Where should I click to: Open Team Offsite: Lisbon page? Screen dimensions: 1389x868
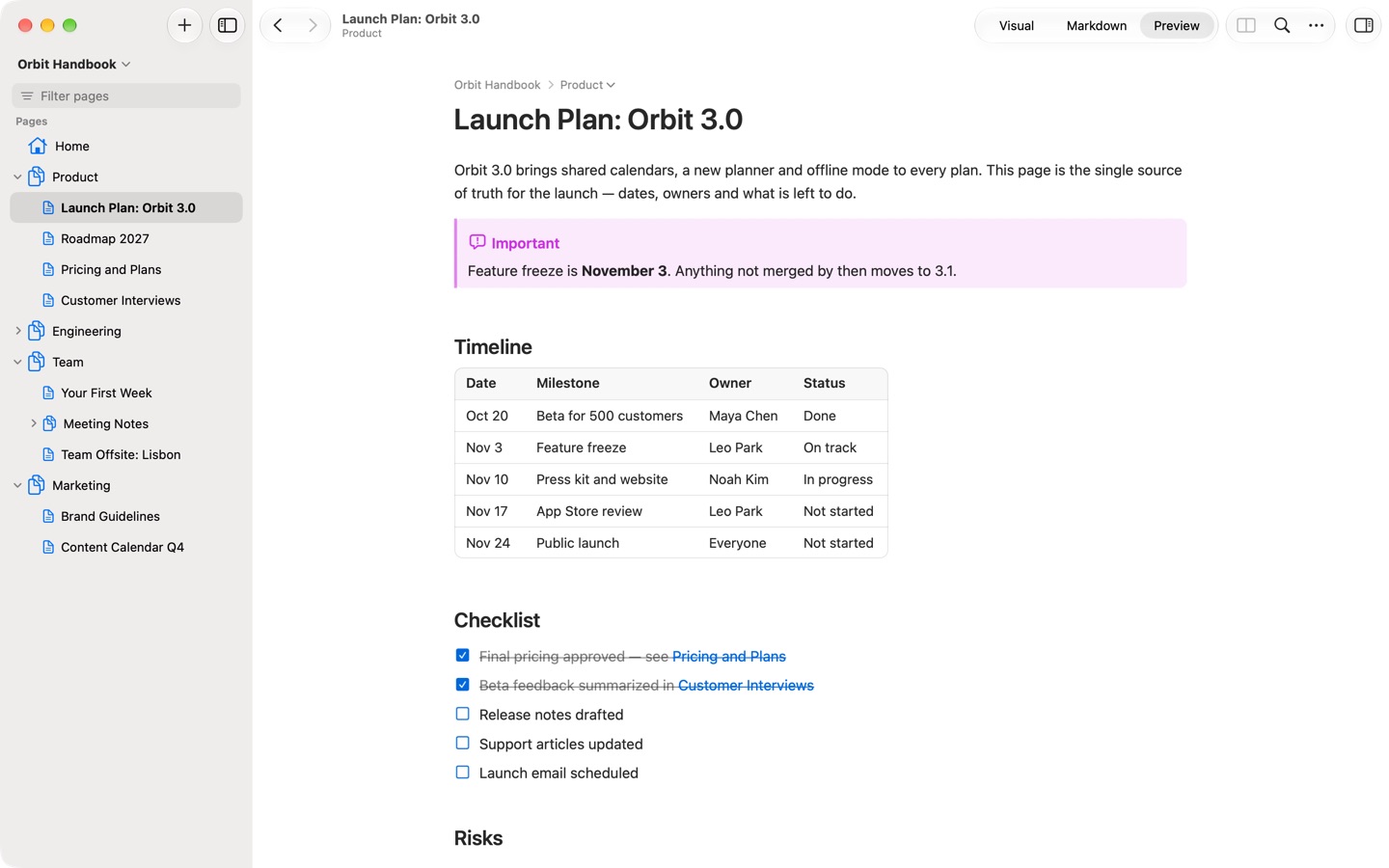(126, 454)
